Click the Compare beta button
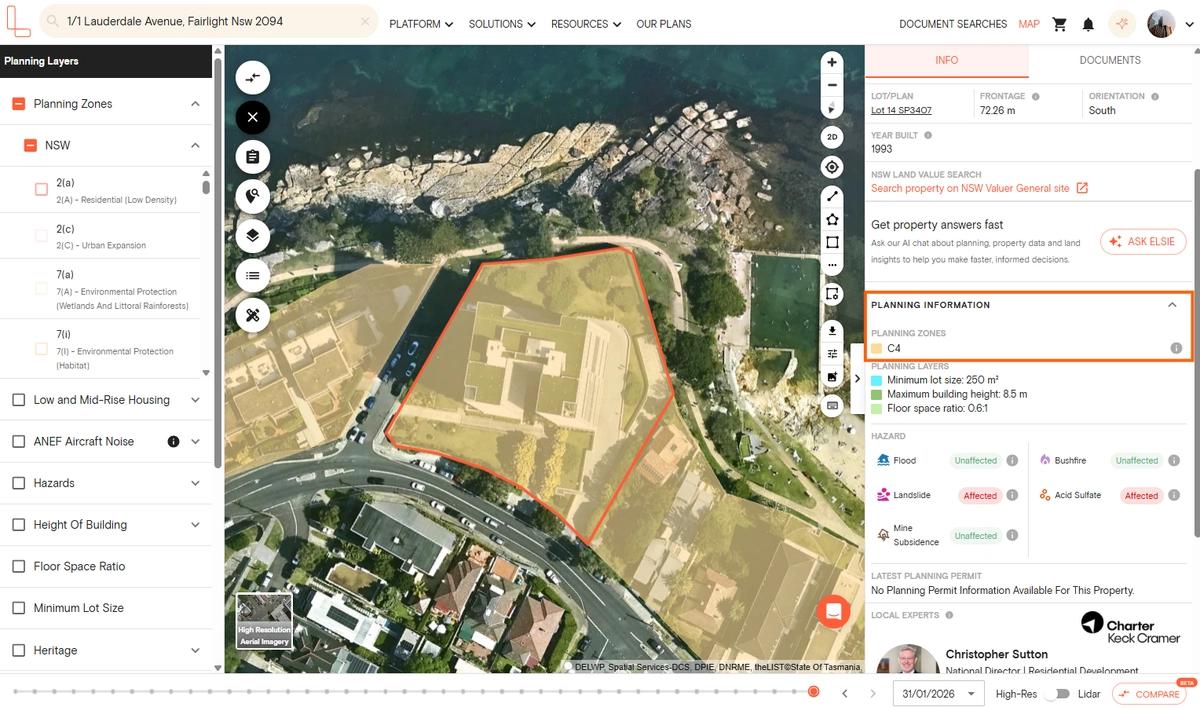 coord(1148,694)
